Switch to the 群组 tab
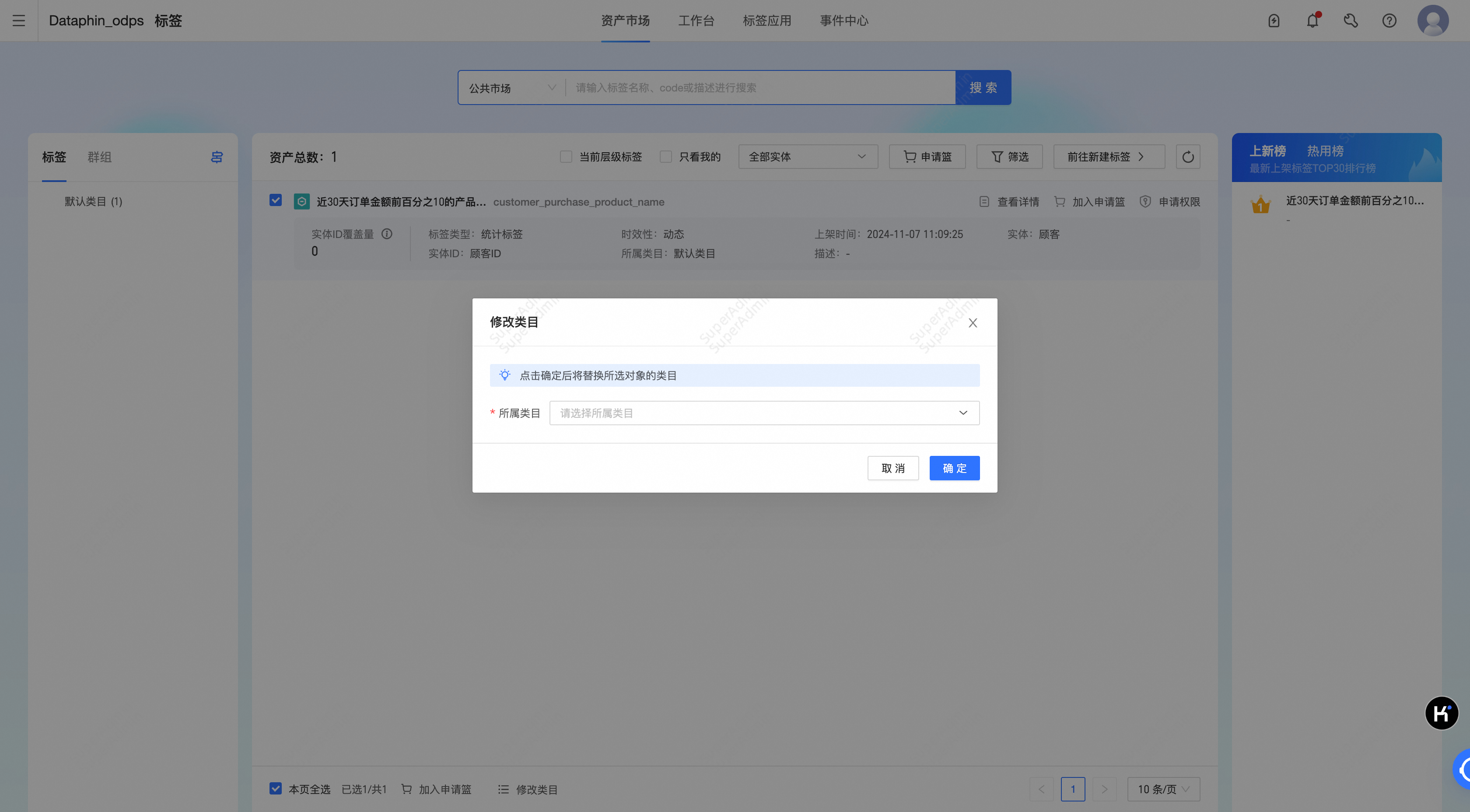 pyautogui.click(x=99, y=157)
